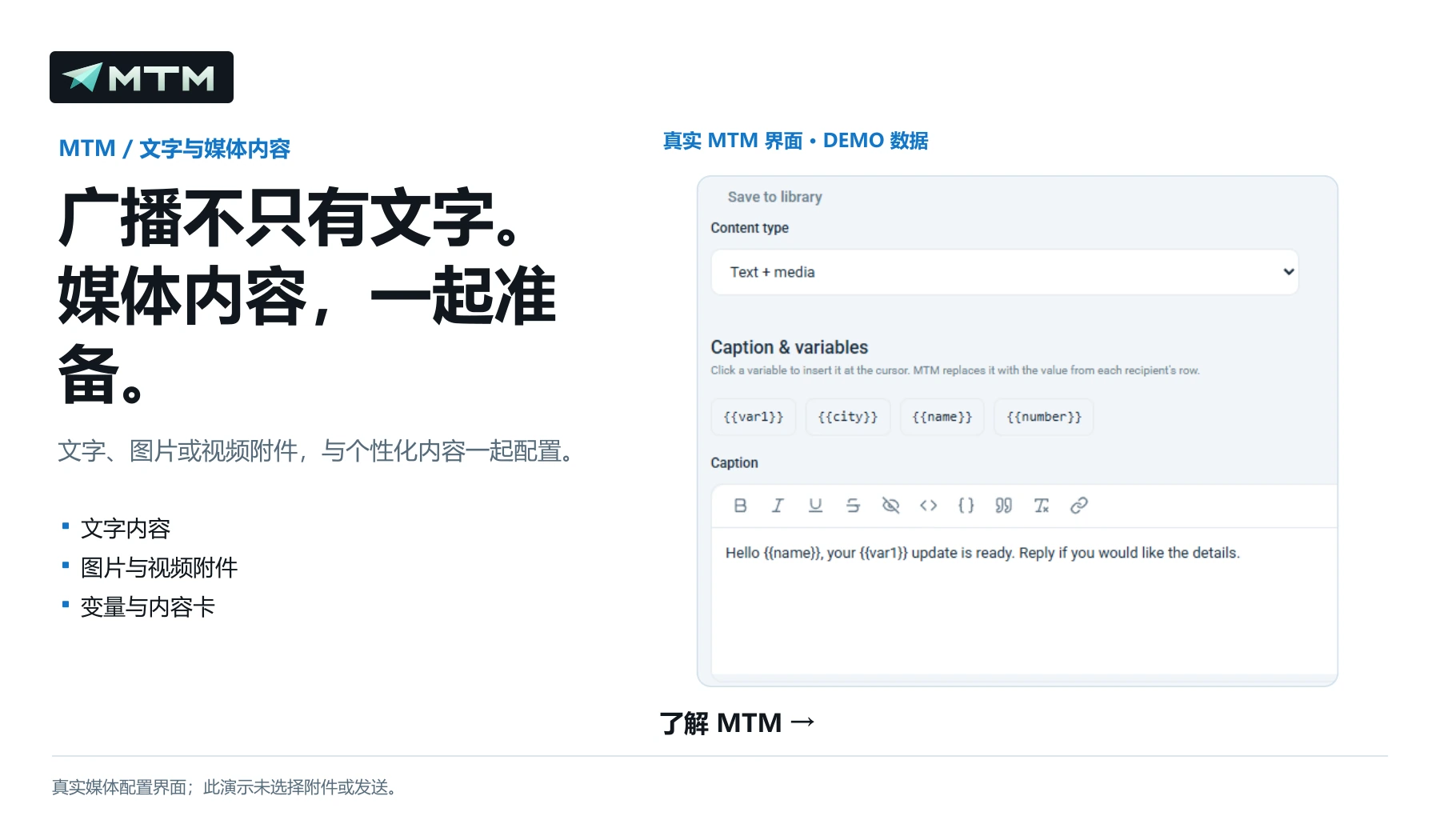1440x840 pixels.
Task: Insert the {{city}} variable chip
Action: (x=848, y=417)
